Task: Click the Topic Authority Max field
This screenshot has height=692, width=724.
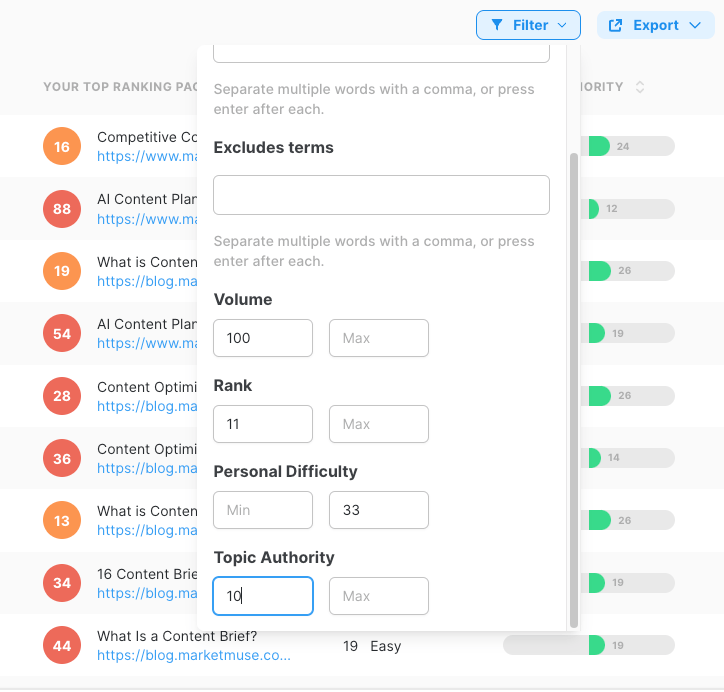Action: (x=379, y=596)
